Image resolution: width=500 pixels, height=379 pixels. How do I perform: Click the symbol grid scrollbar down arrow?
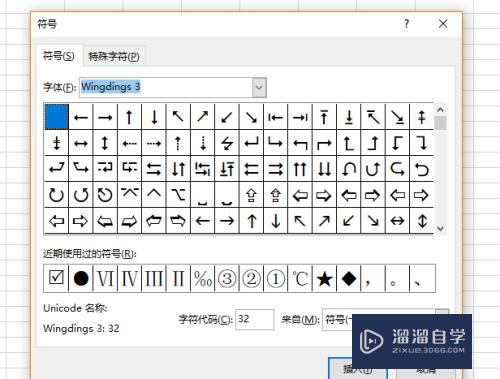click(x=440, y=229)
